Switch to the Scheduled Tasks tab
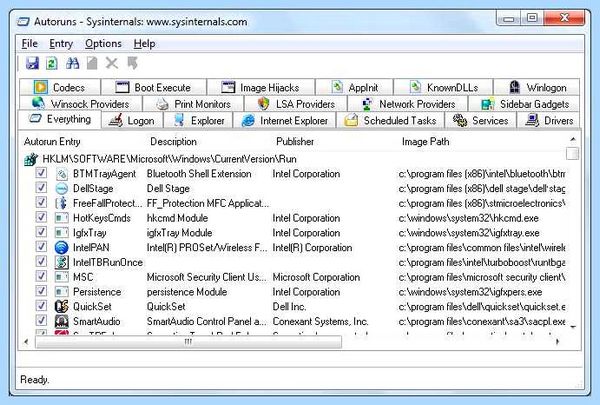The height and width of the screenshot is (405, 600). tap(390, 121)
